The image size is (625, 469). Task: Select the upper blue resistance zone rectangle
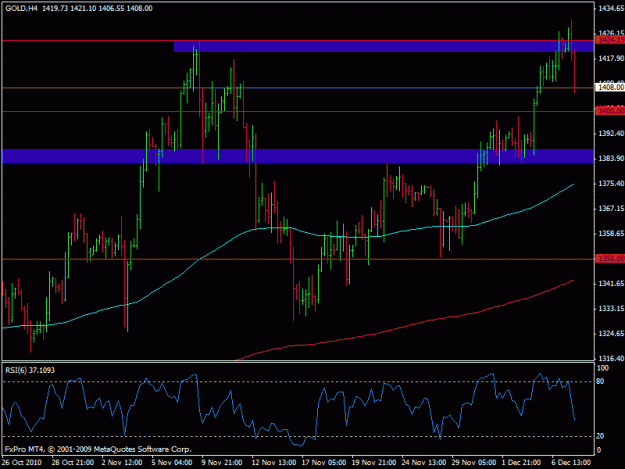[384, 46]
